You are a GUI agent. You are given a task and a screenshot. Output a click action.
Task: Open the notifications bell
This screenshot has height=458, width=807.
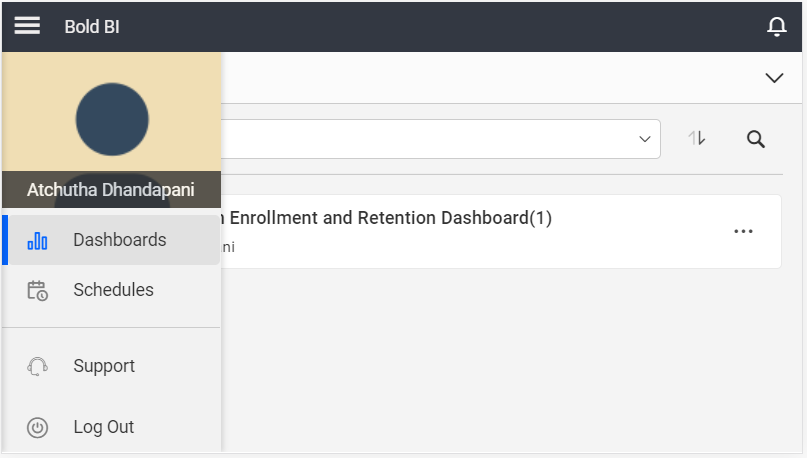[x=776, y=27]
